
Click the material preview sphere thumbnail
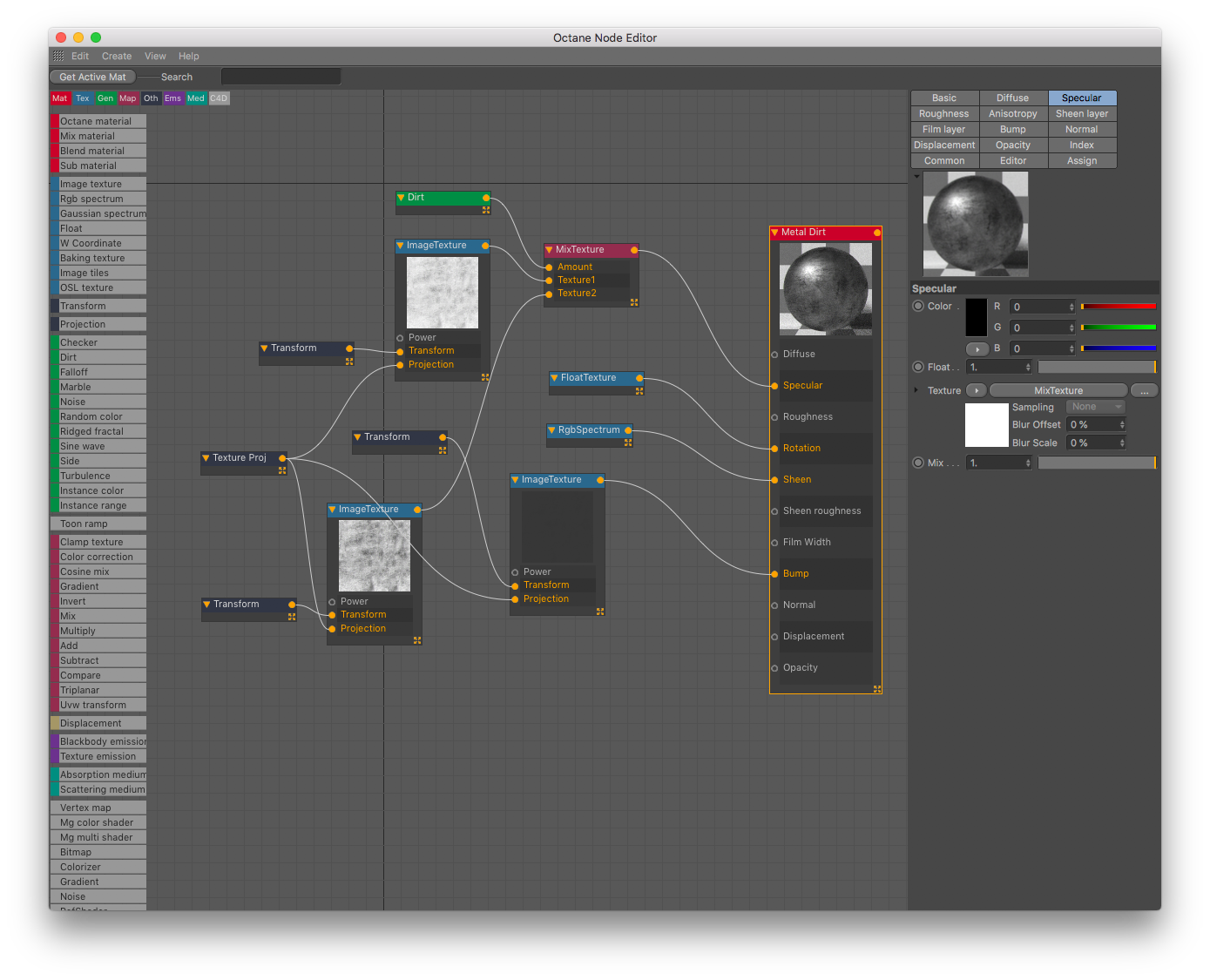pyautogui.click(x=976, y=224)
